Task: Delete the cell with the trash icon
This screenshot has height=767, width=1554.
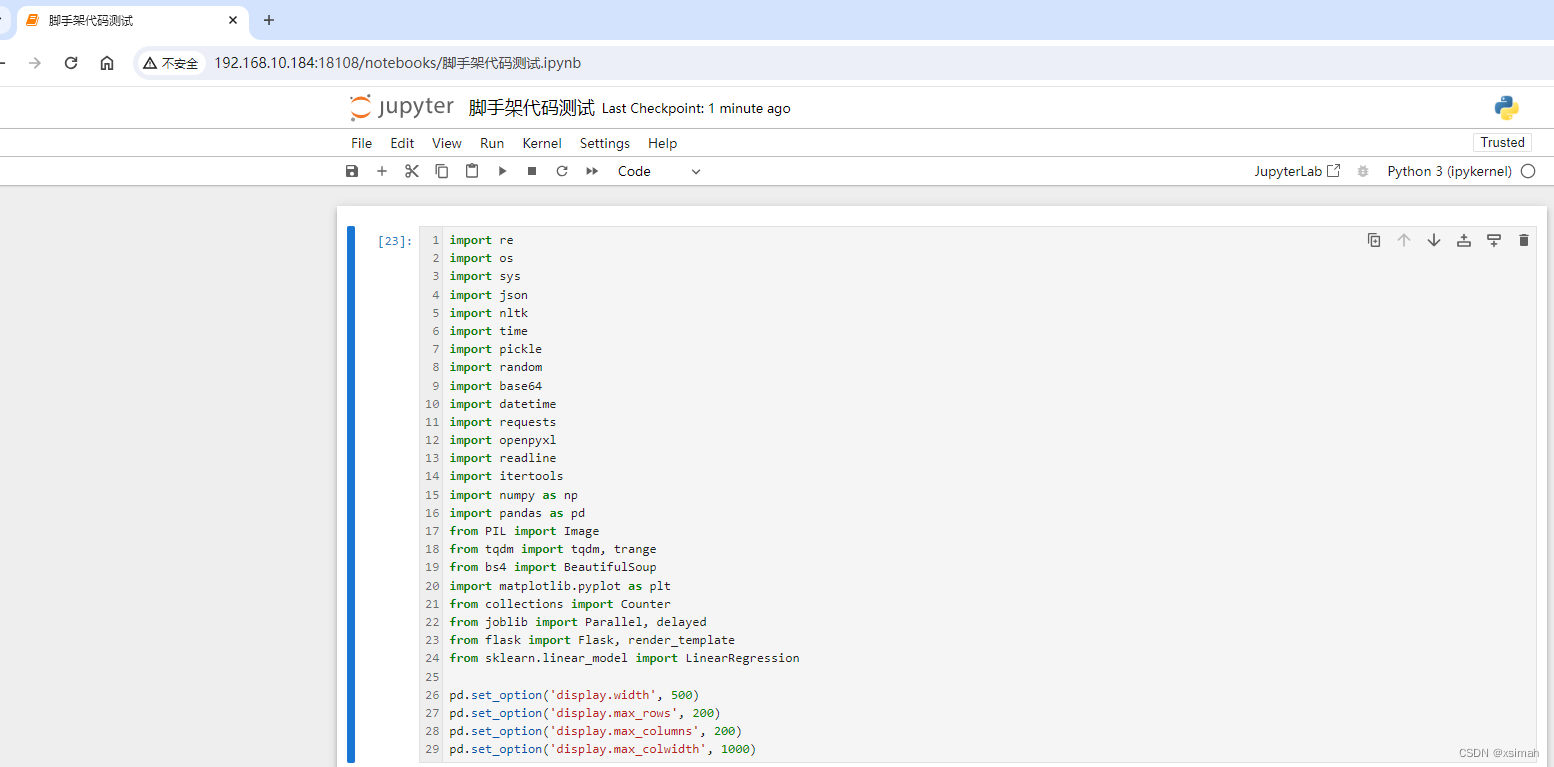Action: (1524, 239)
